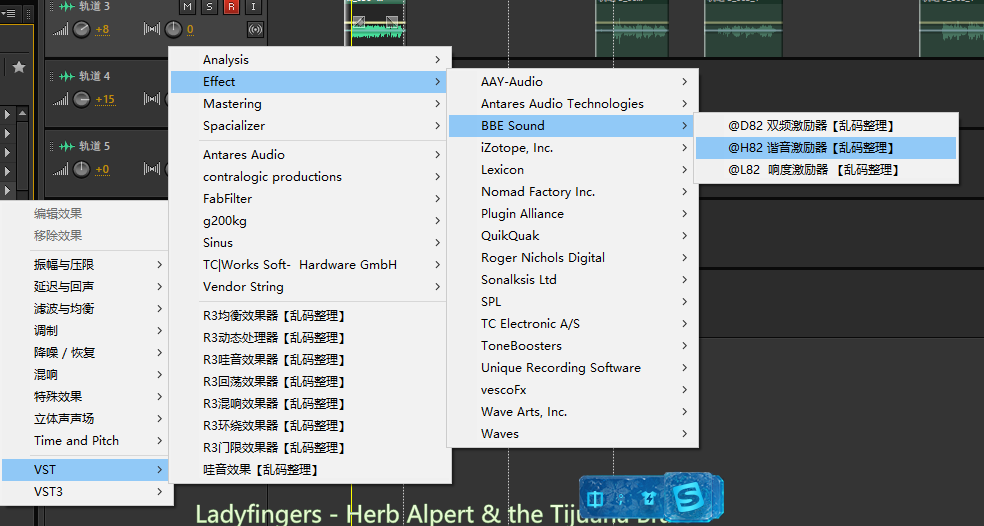
Task: Expand the FabFilter submenu
Action: [x=308, y=198]
